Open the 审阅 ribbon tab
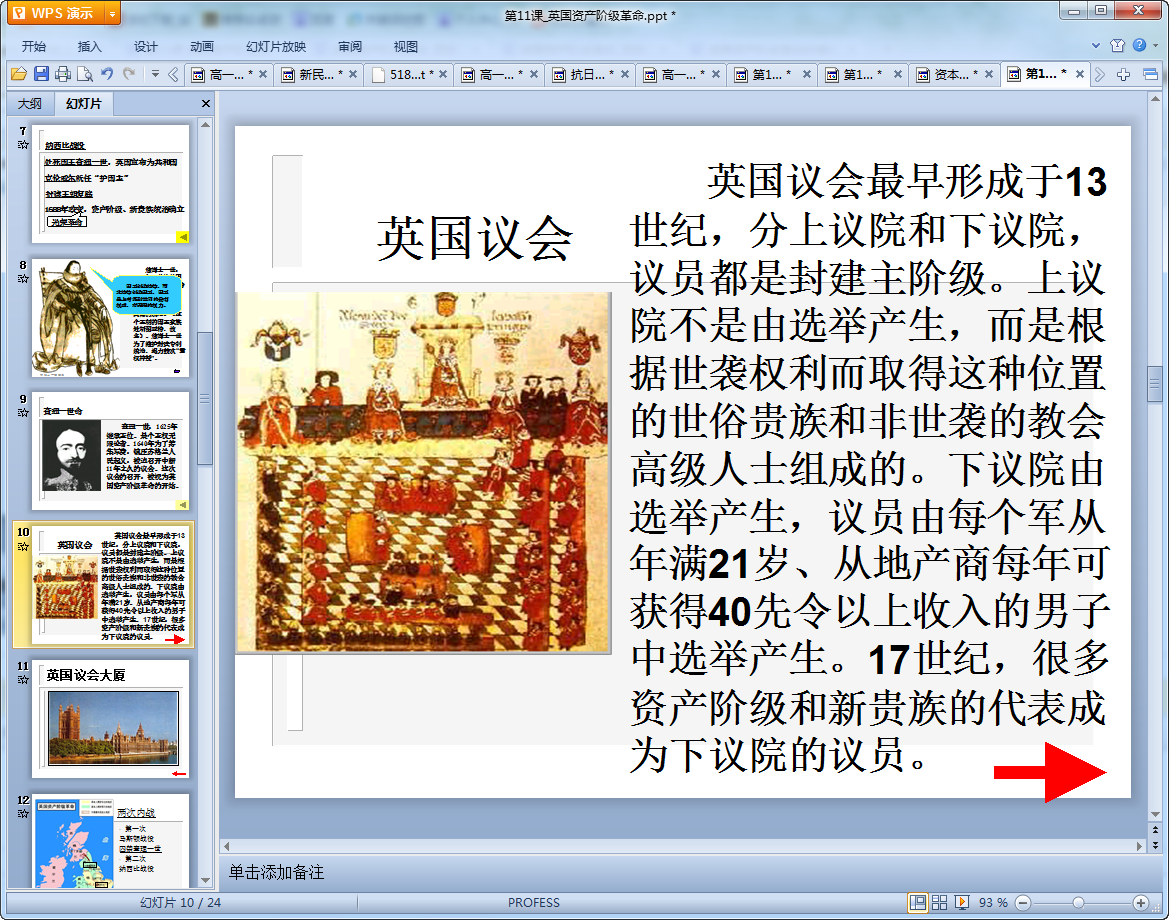The image size is (1169, 920). (350, 46)
